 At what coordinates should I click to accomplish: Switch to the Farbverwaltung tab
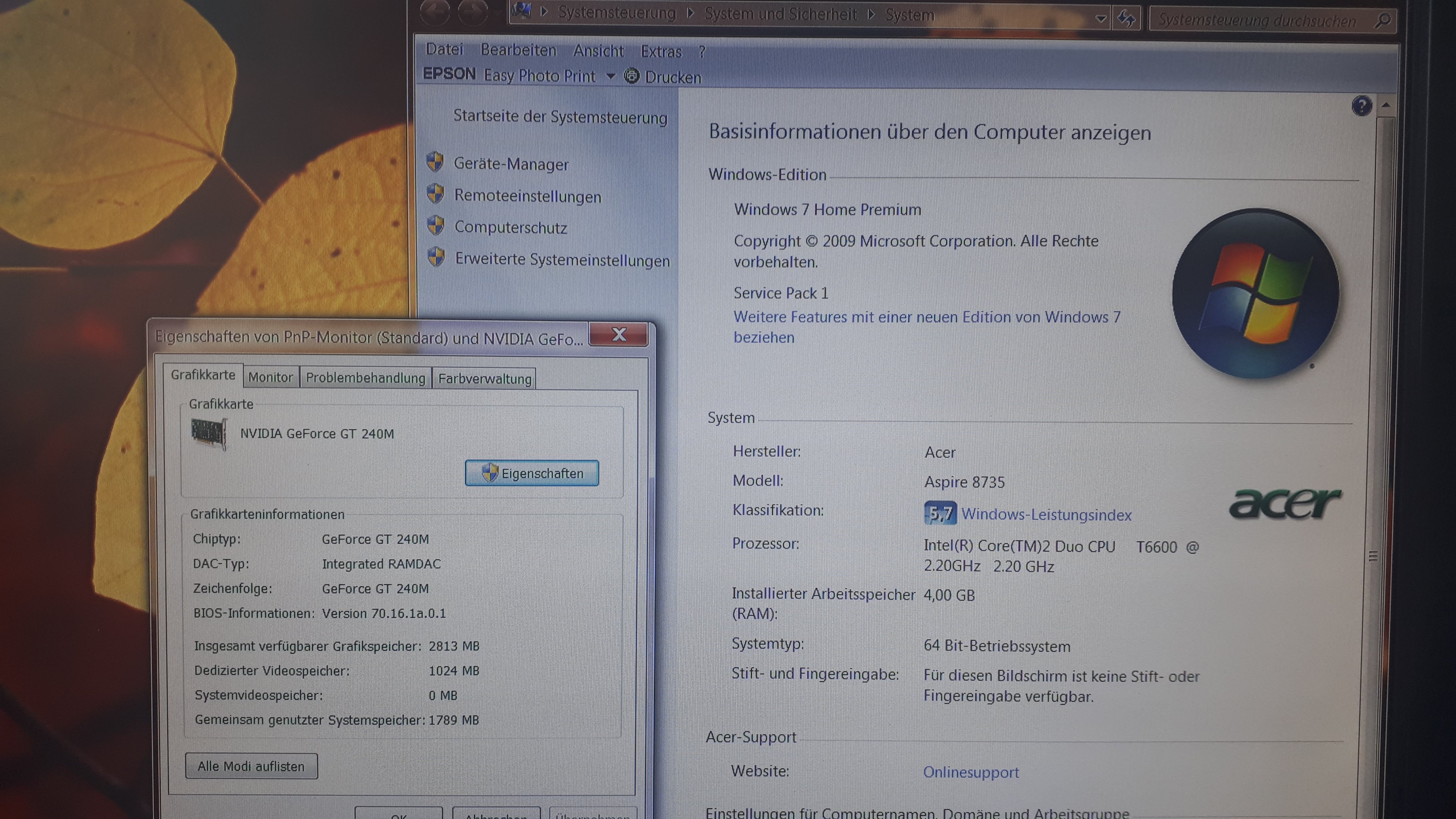(x=485, y=379)
